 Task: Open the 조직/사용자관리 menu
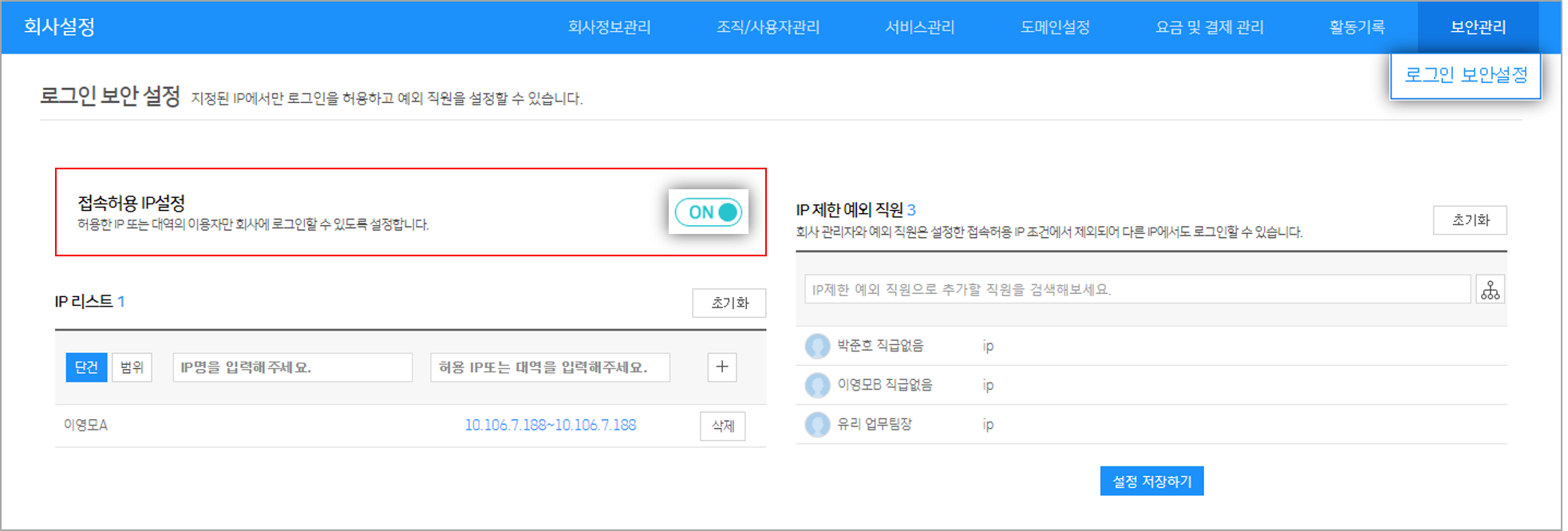[x=767, y=27]
